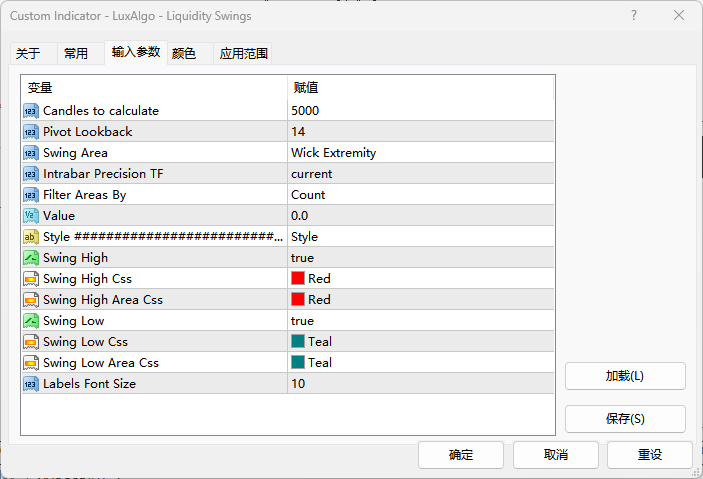Confirm with the 确定 button
Screen dimensions: 703x479
tap(461, 455)
